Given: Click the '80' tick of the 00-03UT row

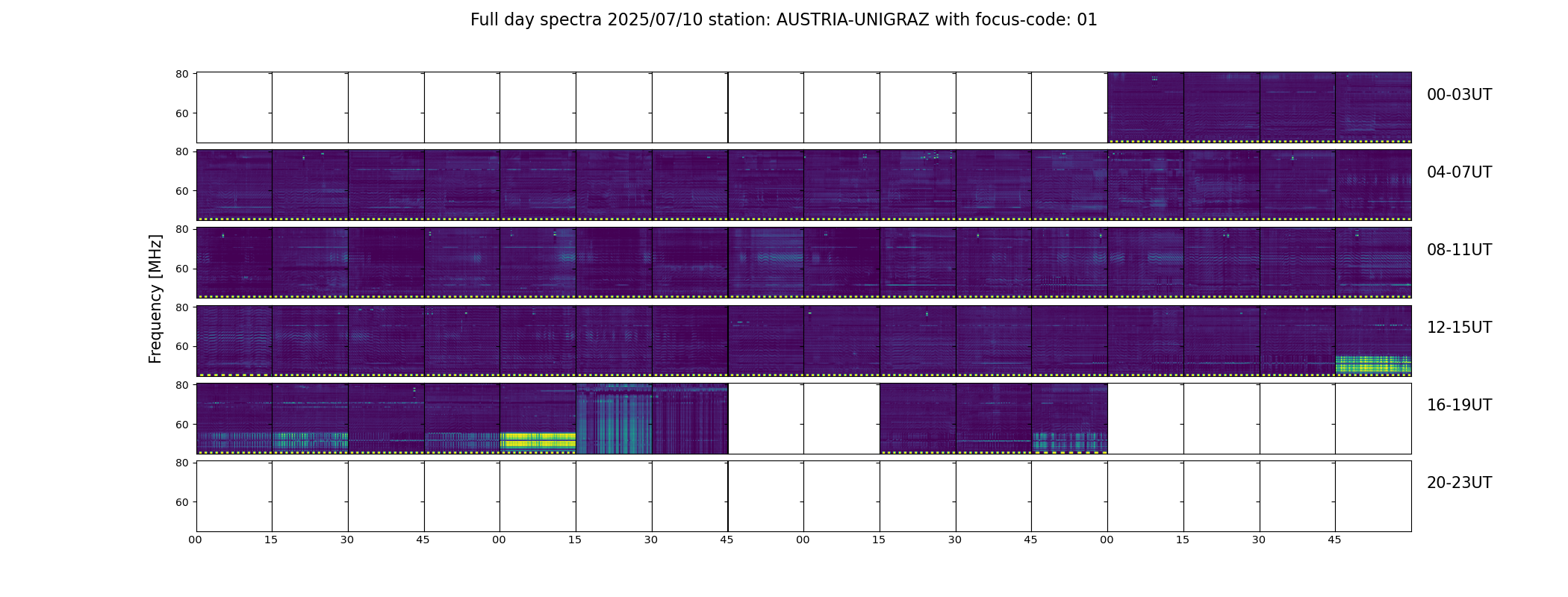Looking at the screenshot, I should pyautogui.click(x=181, y=74).
